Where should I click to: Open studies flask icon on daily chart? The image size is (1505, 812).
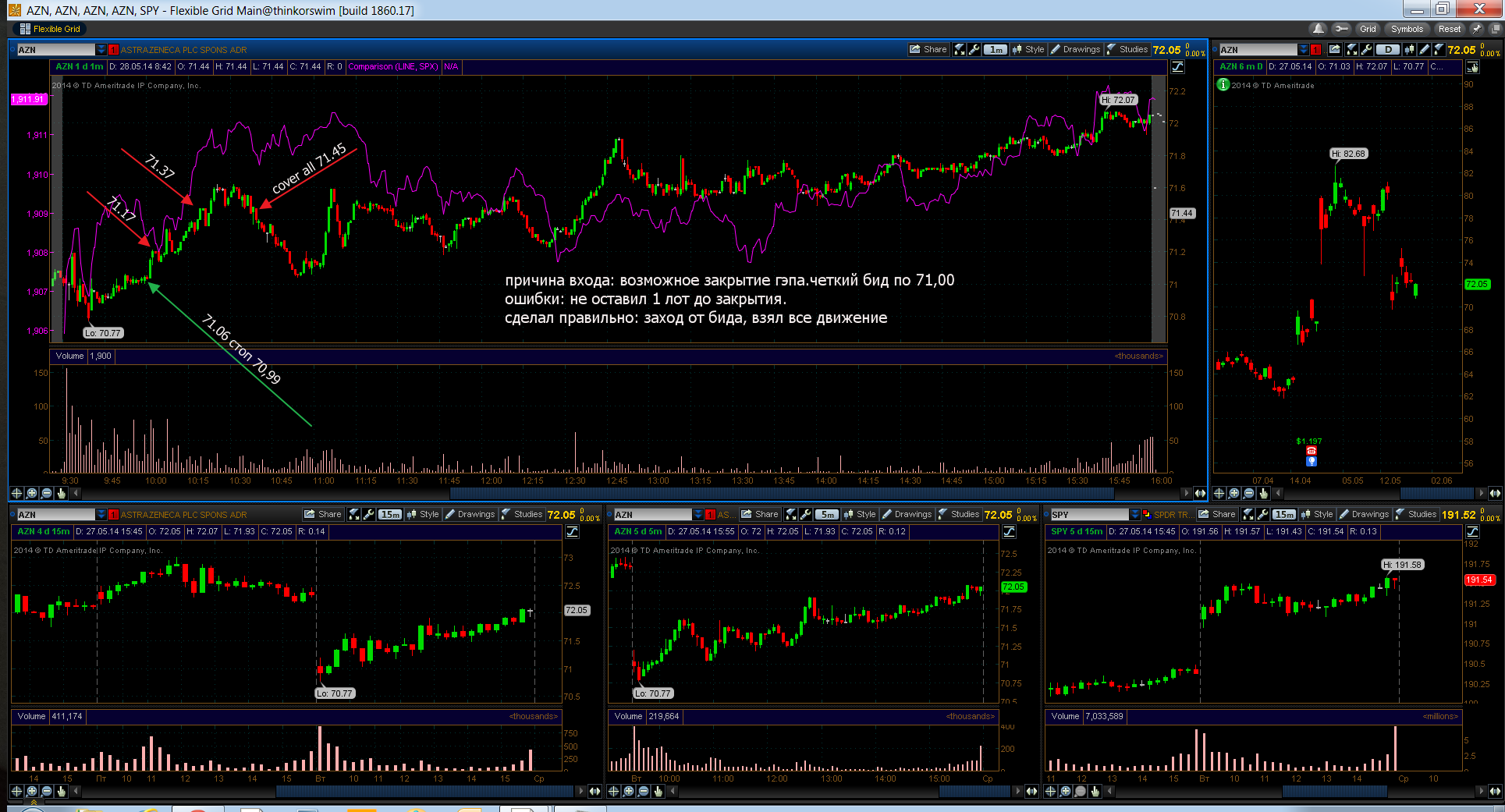[x=1439, y=49]
